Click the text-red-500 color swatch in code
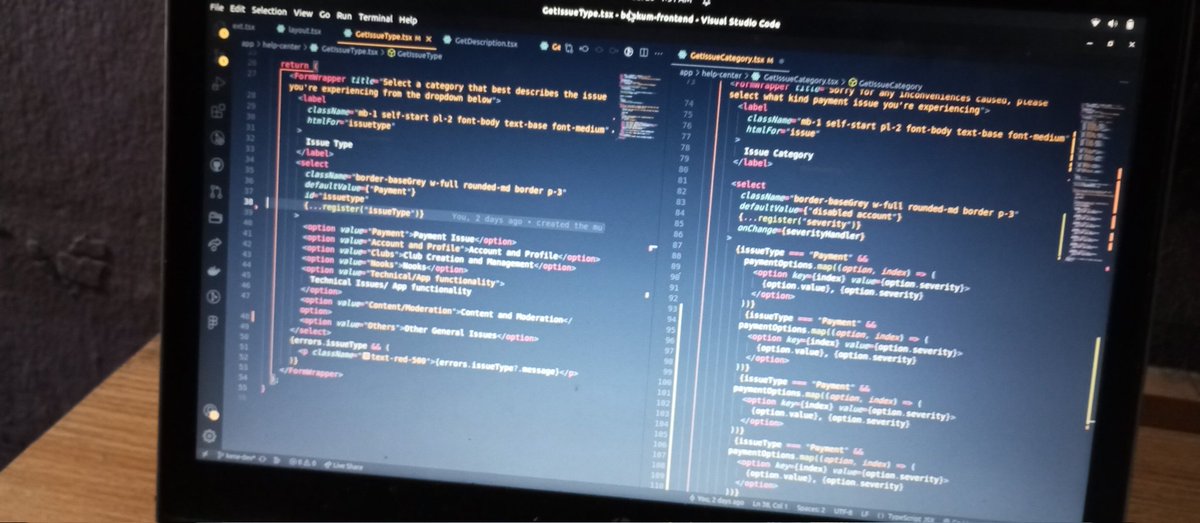The image size is (1200, 523). tap(367, 356)
